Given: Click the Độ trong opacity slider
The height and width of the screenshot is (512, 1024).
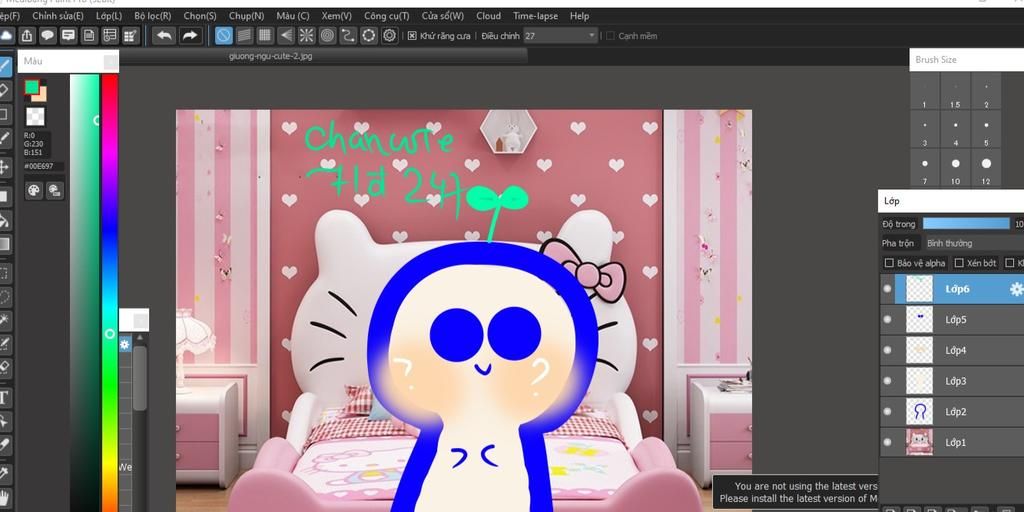Looking at the screenshot, I should click(967, 223).
